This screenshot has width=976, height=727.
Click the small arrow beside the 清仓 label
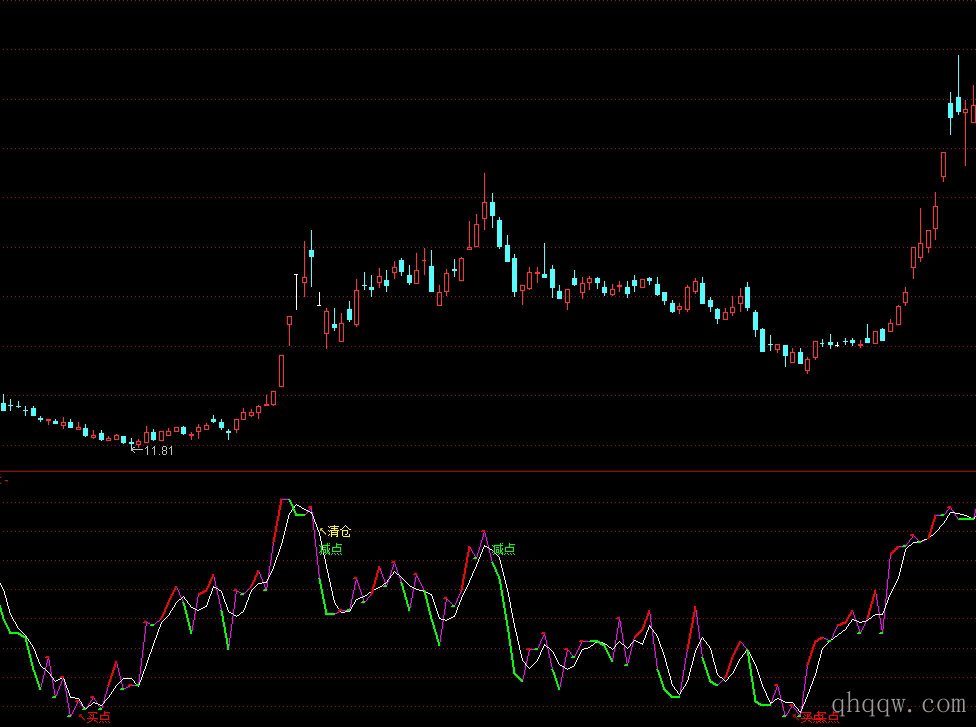click(x=321, y=529)
